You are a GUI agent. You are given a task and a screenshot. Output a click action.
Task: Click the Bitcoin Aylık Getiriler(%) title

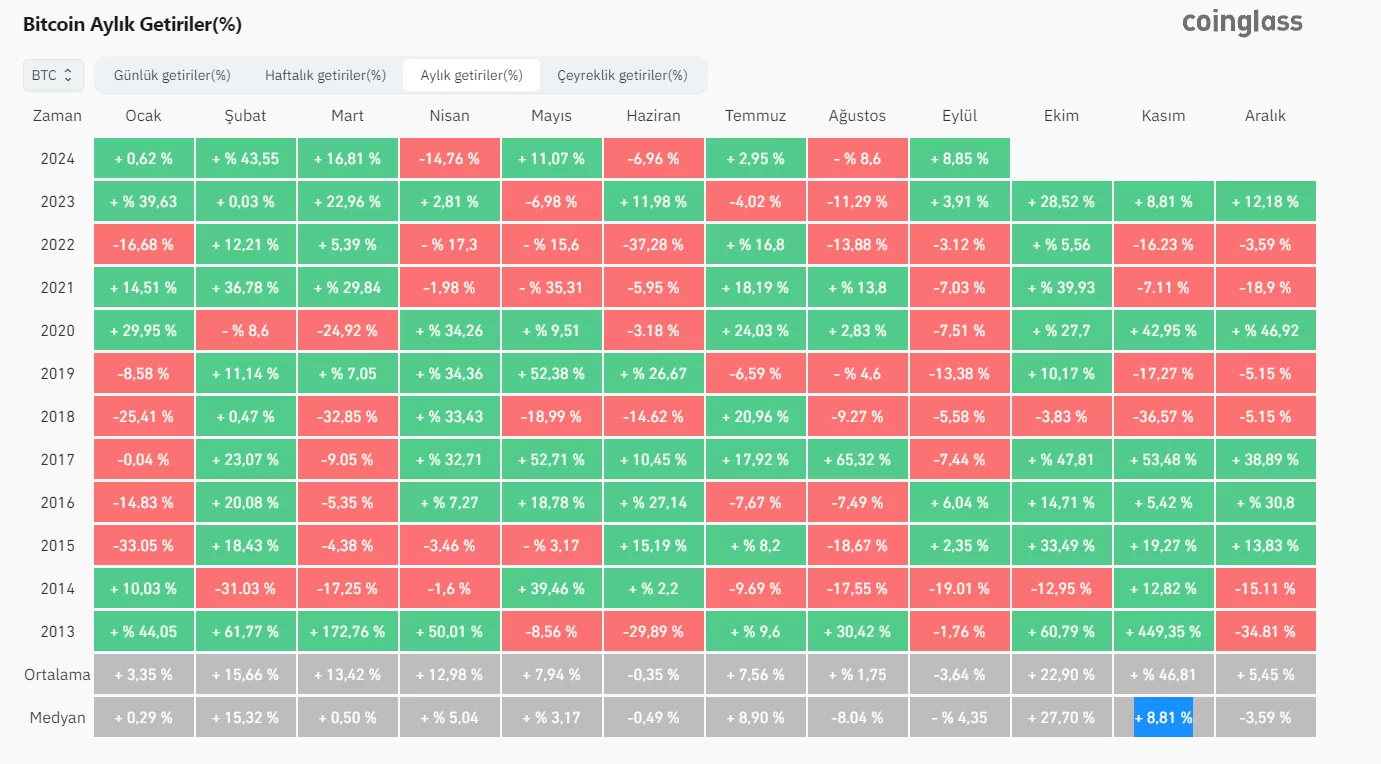(x=132, y=24)
